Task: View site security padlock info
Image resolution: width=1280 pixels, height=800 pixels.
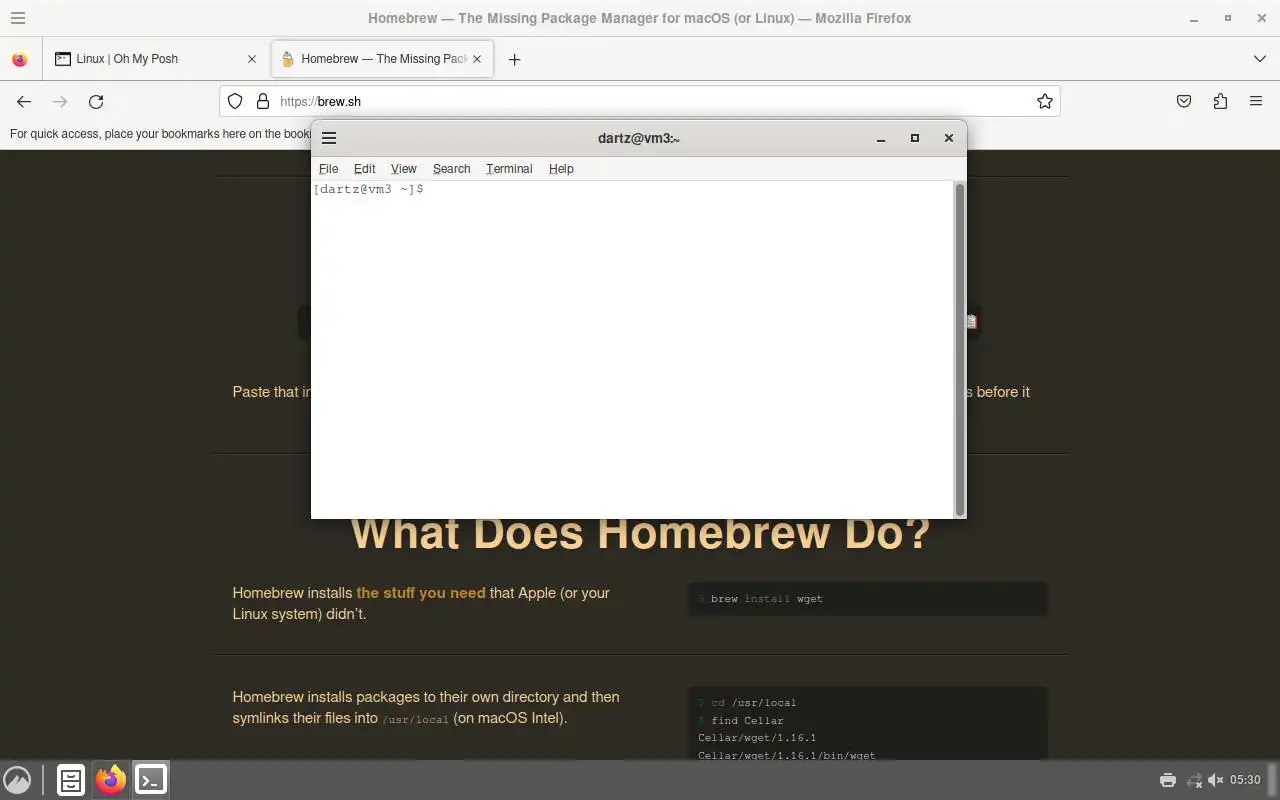Action: click(x=263, y=101)
